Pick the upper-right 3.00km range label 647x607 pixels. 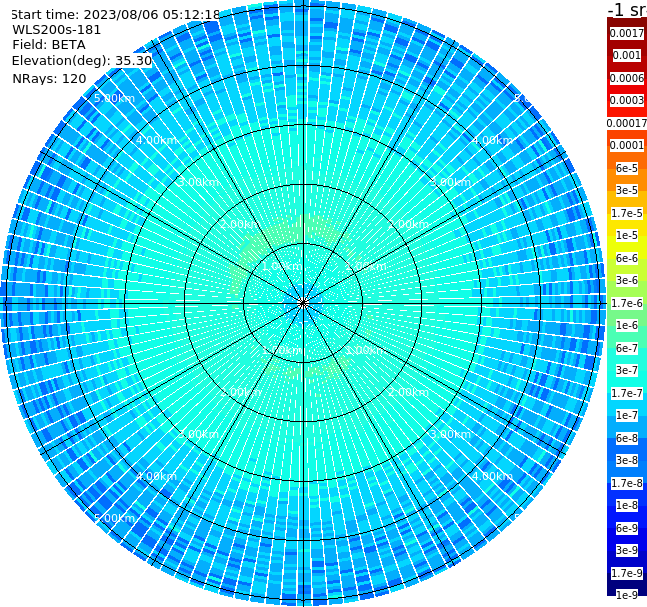(451, 182)
